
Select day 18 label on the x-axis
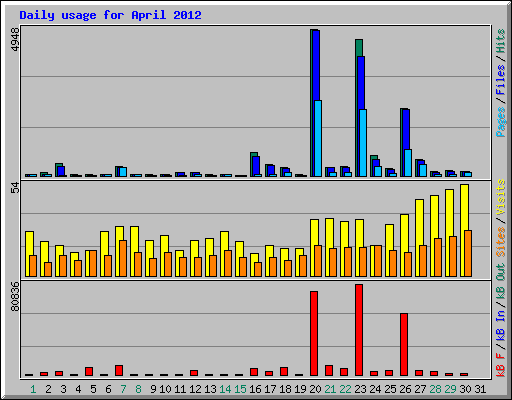[x=285, y=389]
